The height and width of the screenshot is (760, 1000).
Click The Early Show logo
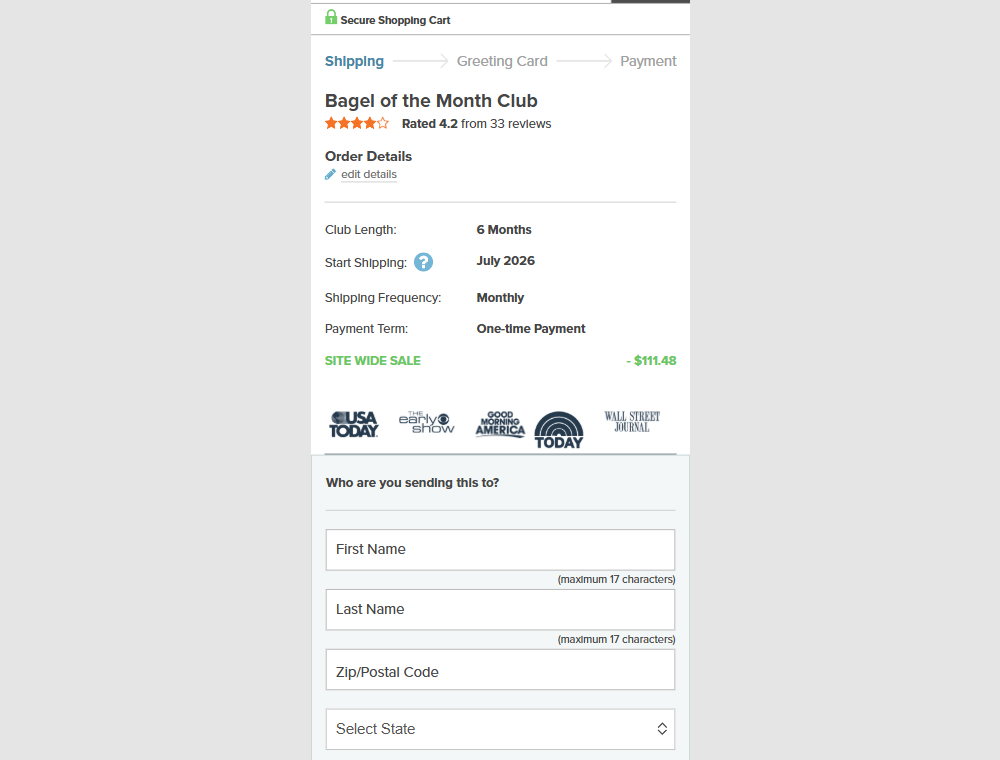(x=427, y=422)
